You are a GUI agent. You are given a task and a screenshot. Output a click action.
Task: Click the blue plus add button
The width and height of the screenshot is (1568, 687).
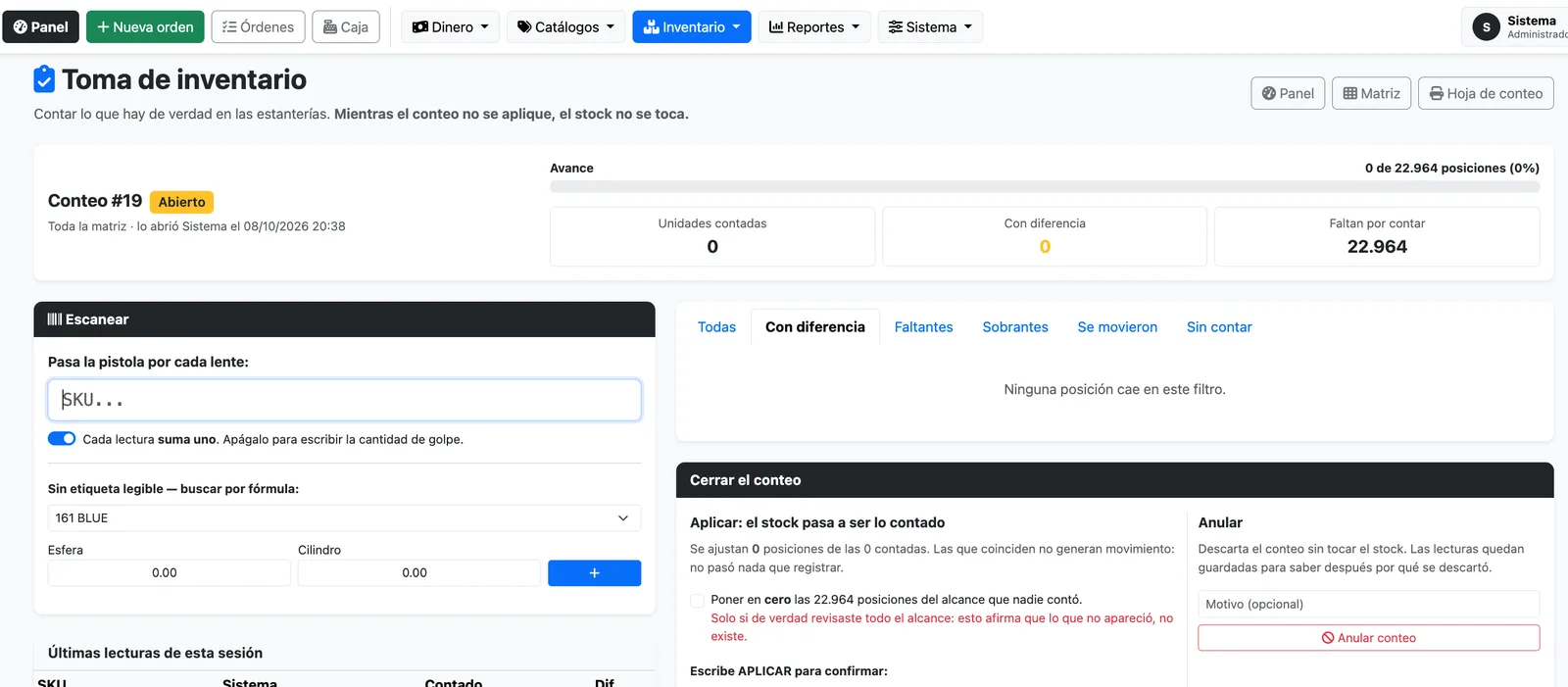point(594,572)
